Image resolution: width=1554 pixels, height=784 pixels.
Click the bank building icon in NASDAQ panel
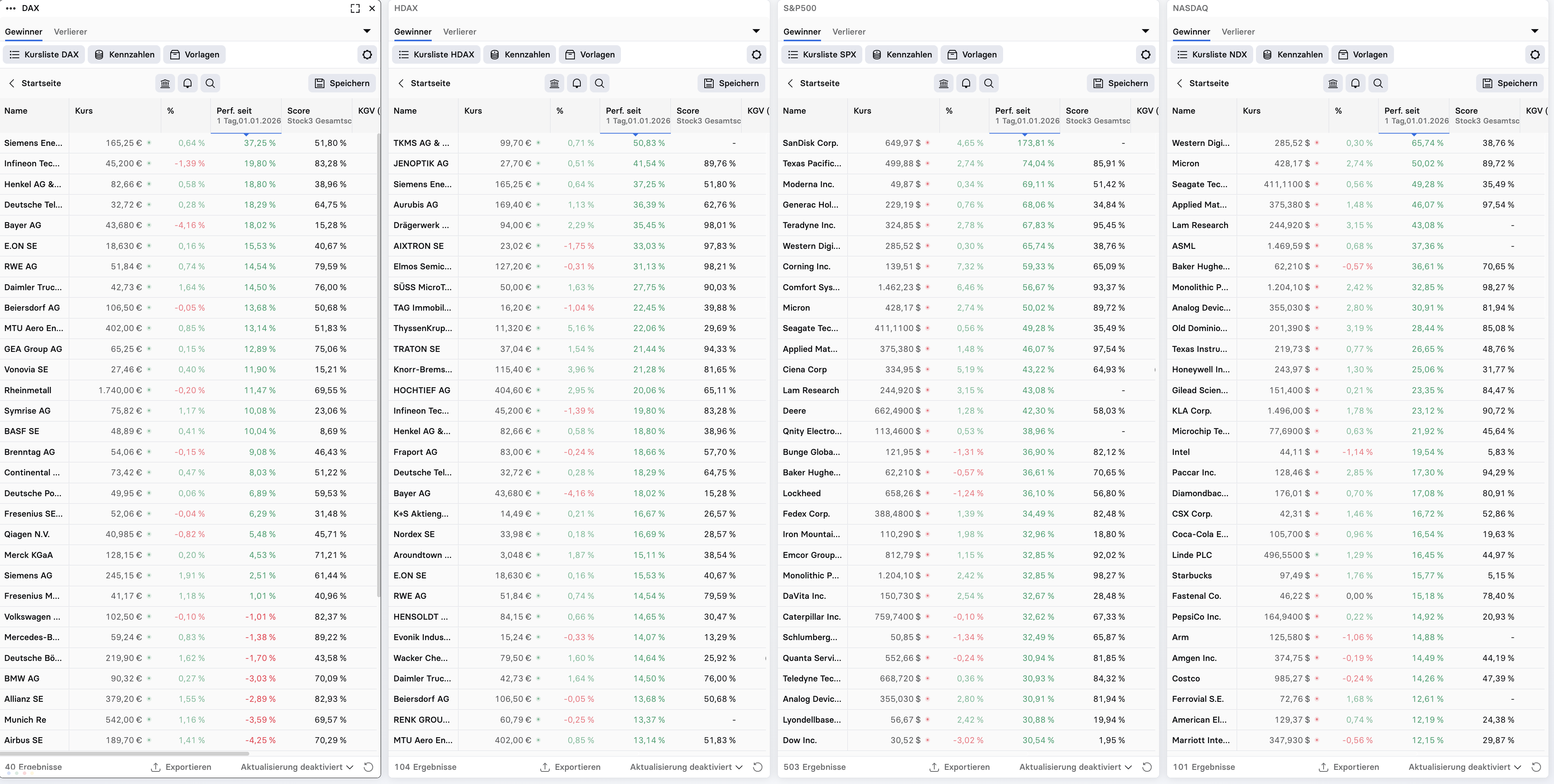tap(1333, 83)
